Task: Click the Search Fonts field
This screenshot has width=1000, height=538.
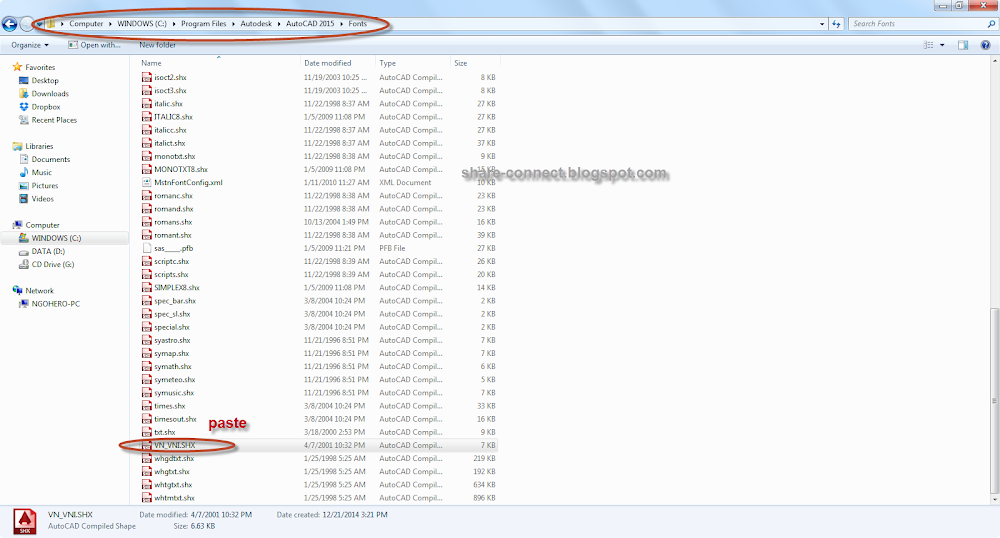Action: [x=922, y=24]
